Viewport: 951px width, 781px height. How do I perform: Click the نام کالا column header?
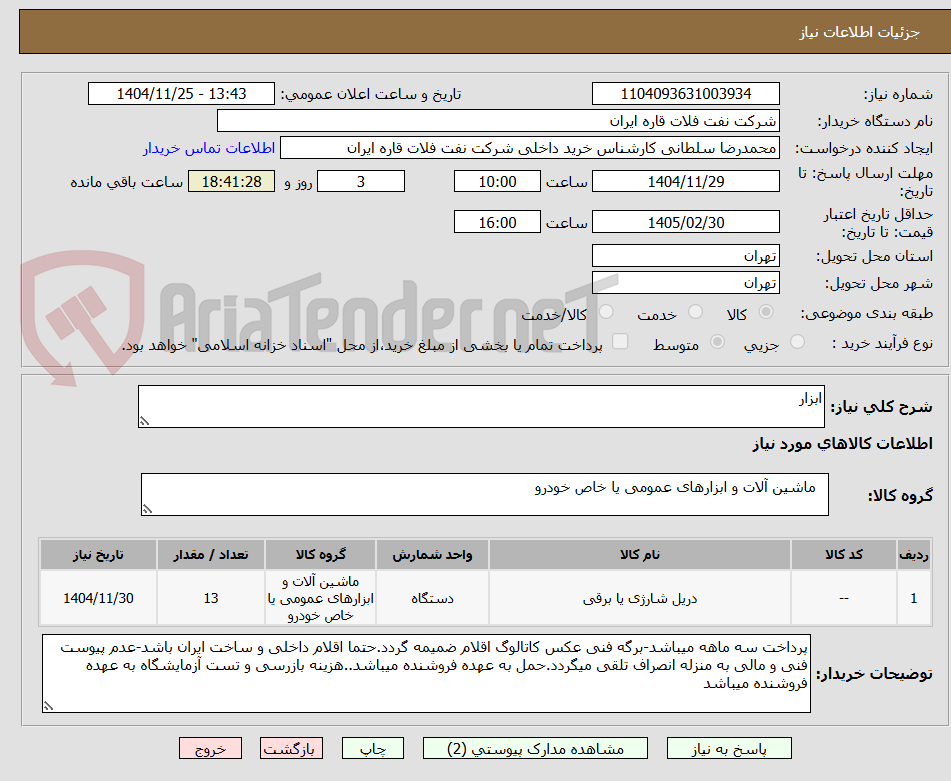(639, 554)
